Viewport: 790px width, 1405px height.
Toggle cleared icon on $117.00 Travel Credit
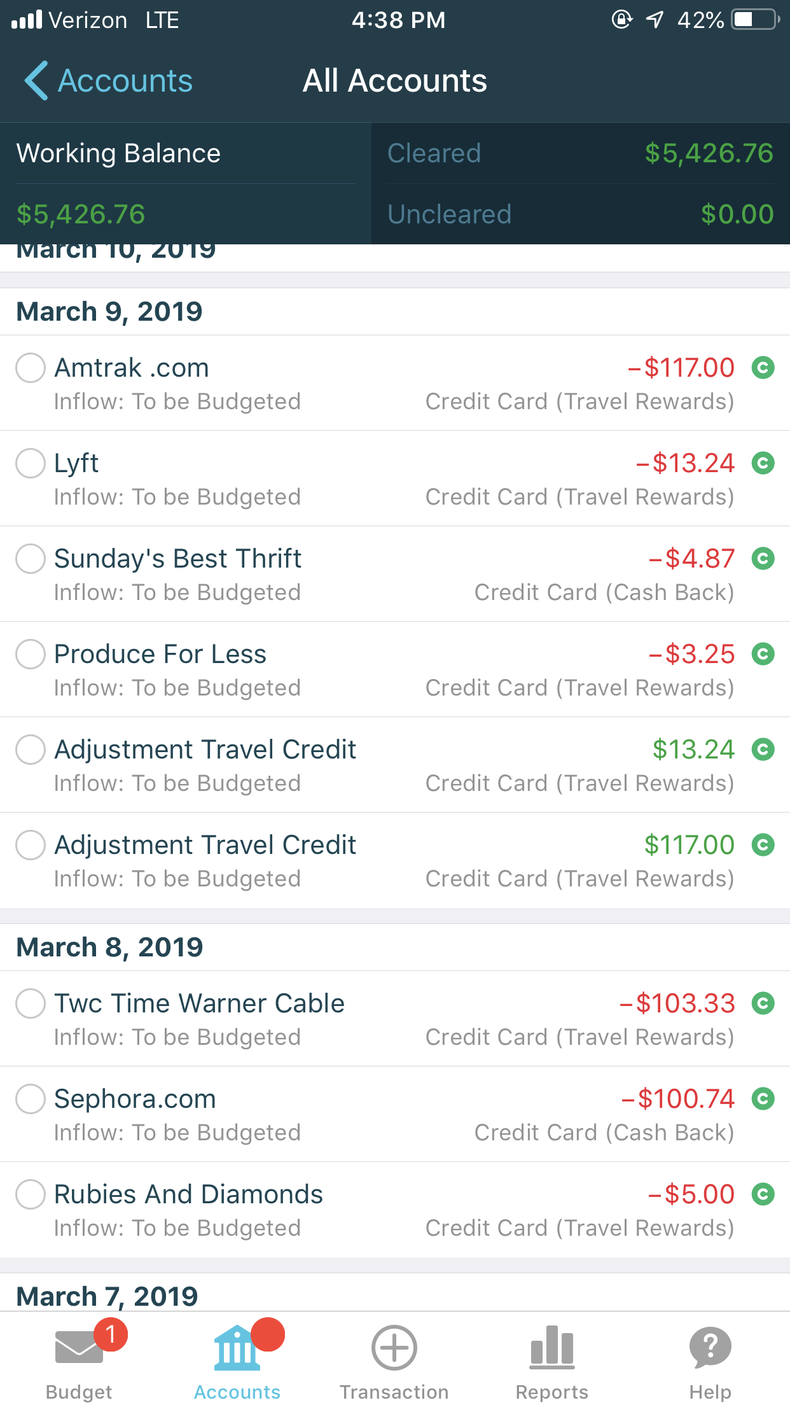(763, 845)
